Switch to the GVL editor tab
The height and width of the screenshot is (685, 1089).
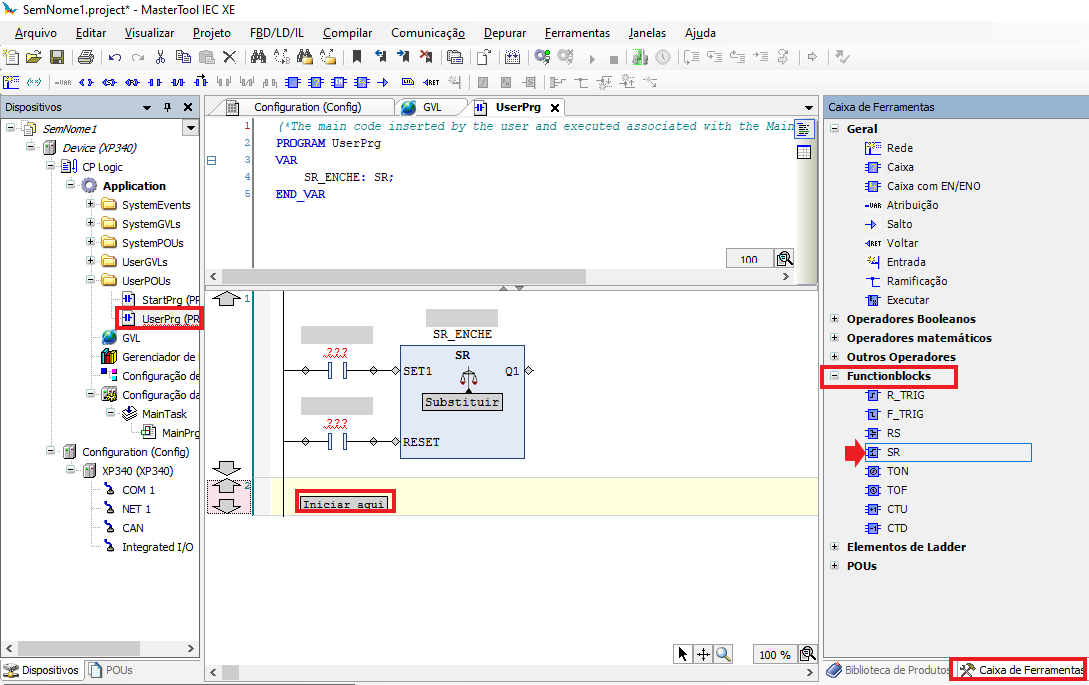click(430, 107)
